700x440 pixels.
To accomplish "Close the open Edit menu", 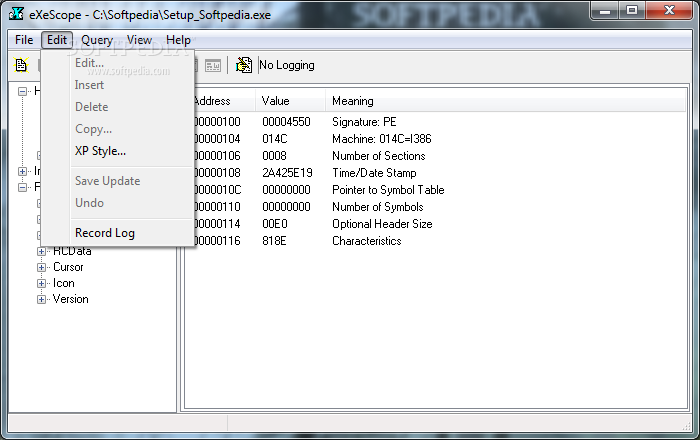I will click(x=57, y=40).
